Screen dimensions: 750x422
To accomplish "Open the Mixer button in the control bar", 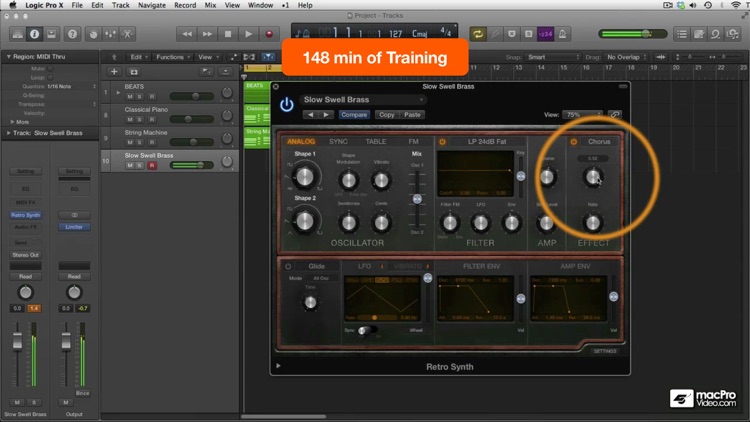I will 110,34.
